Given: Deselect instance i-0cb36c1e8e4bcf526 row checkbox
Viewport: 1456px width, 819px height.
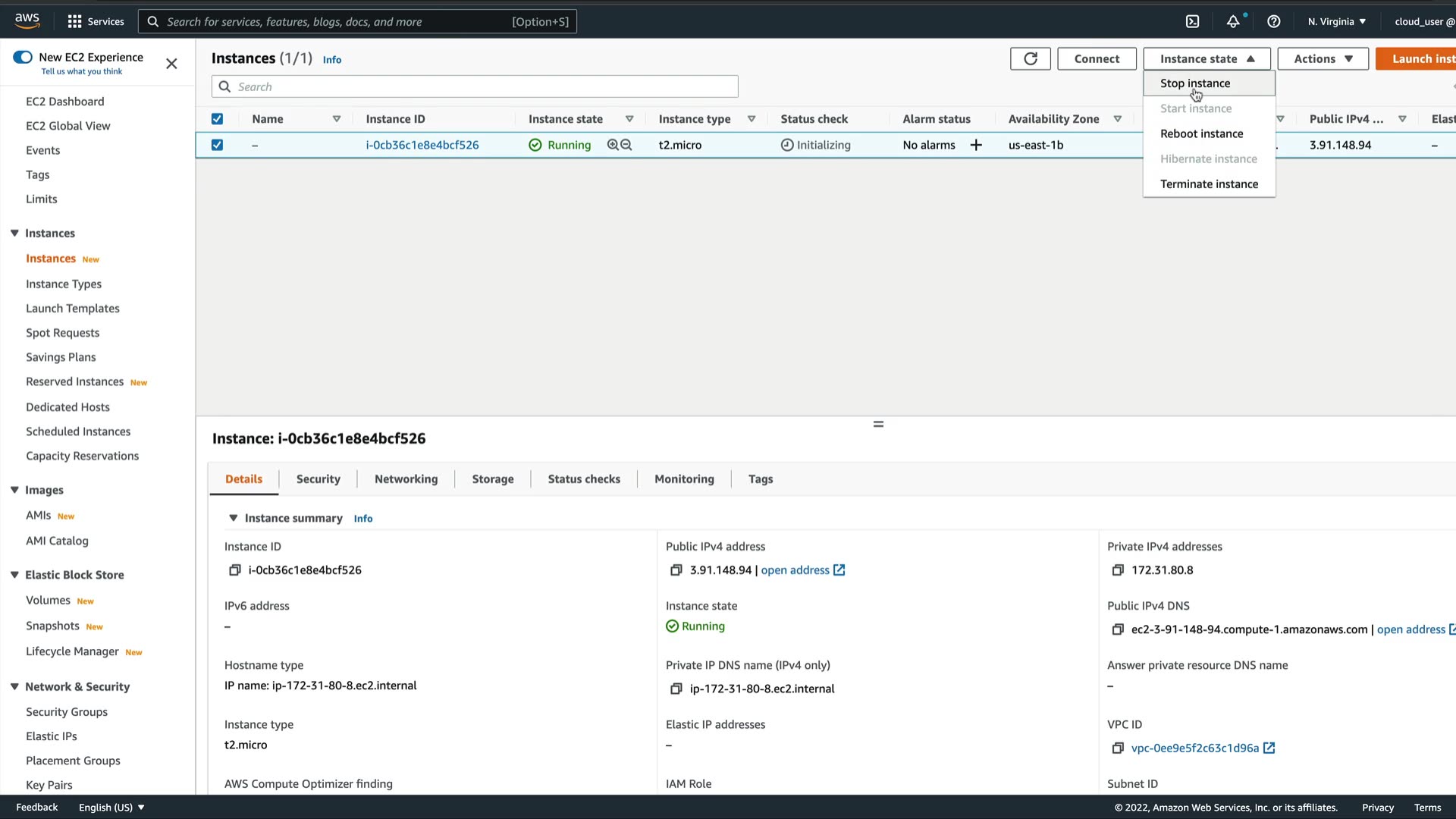Looking at the screenshot, I should tap(217, 145).
